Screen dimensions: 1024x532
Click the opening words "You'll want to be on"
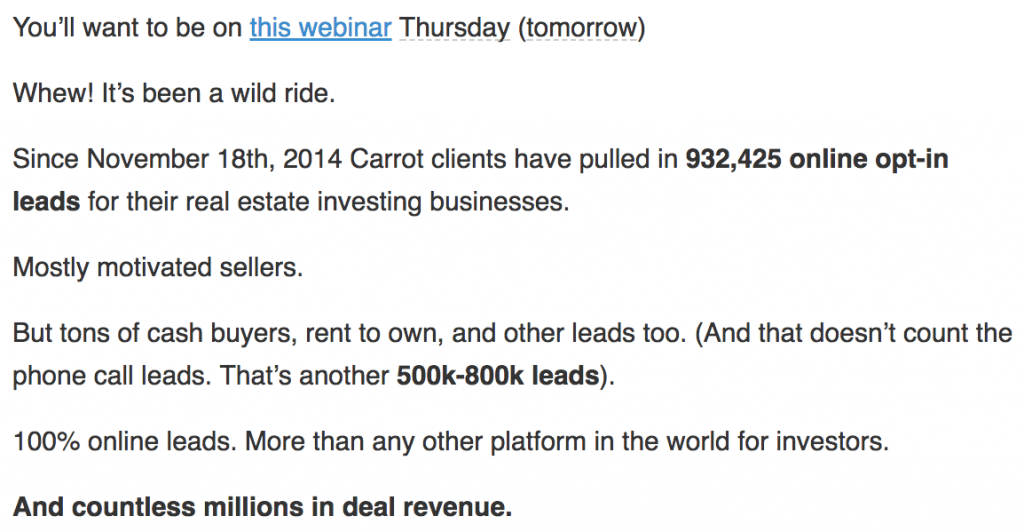128,28
